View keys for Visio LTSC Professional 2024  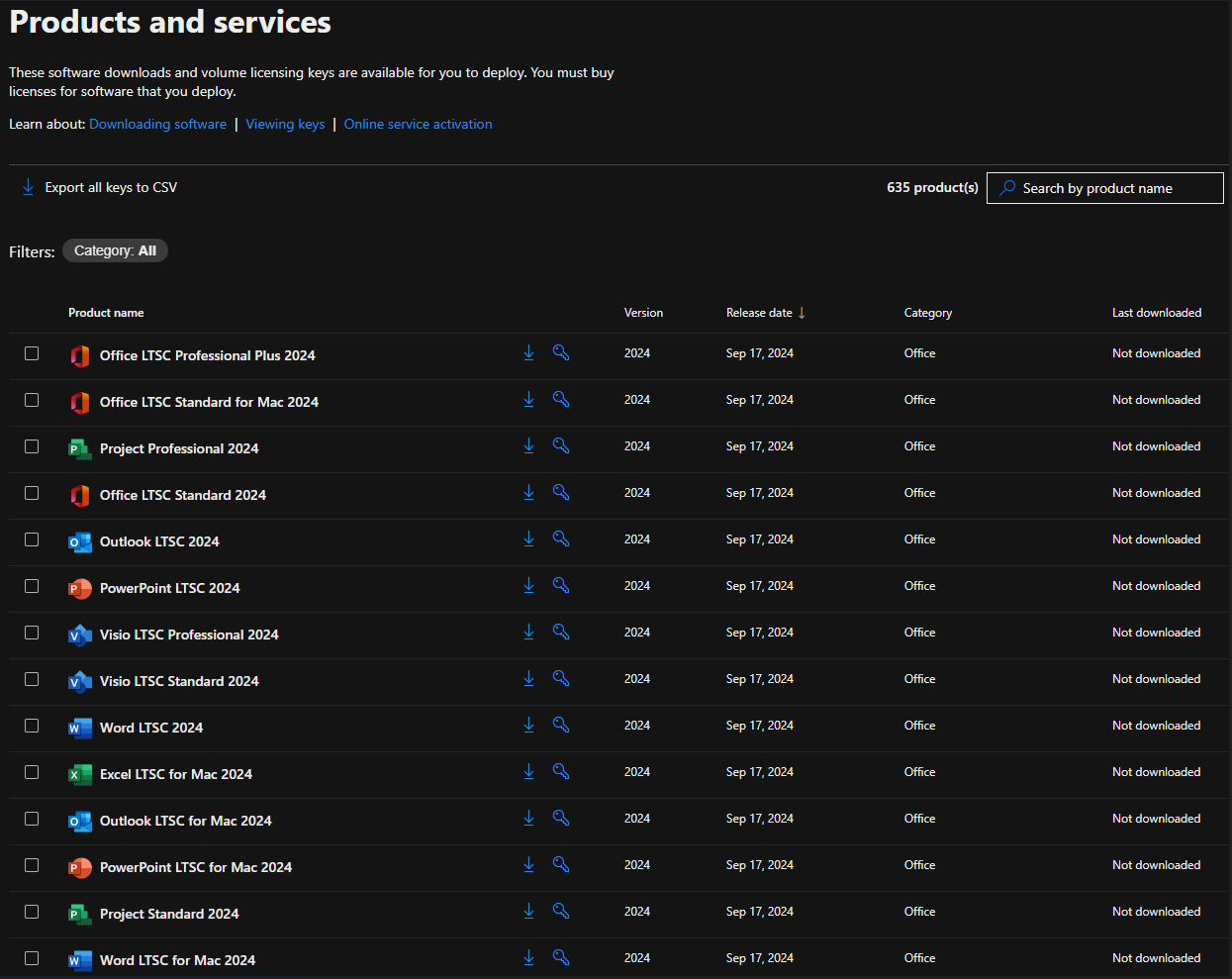pyautogui.click(x=561, y=632)
